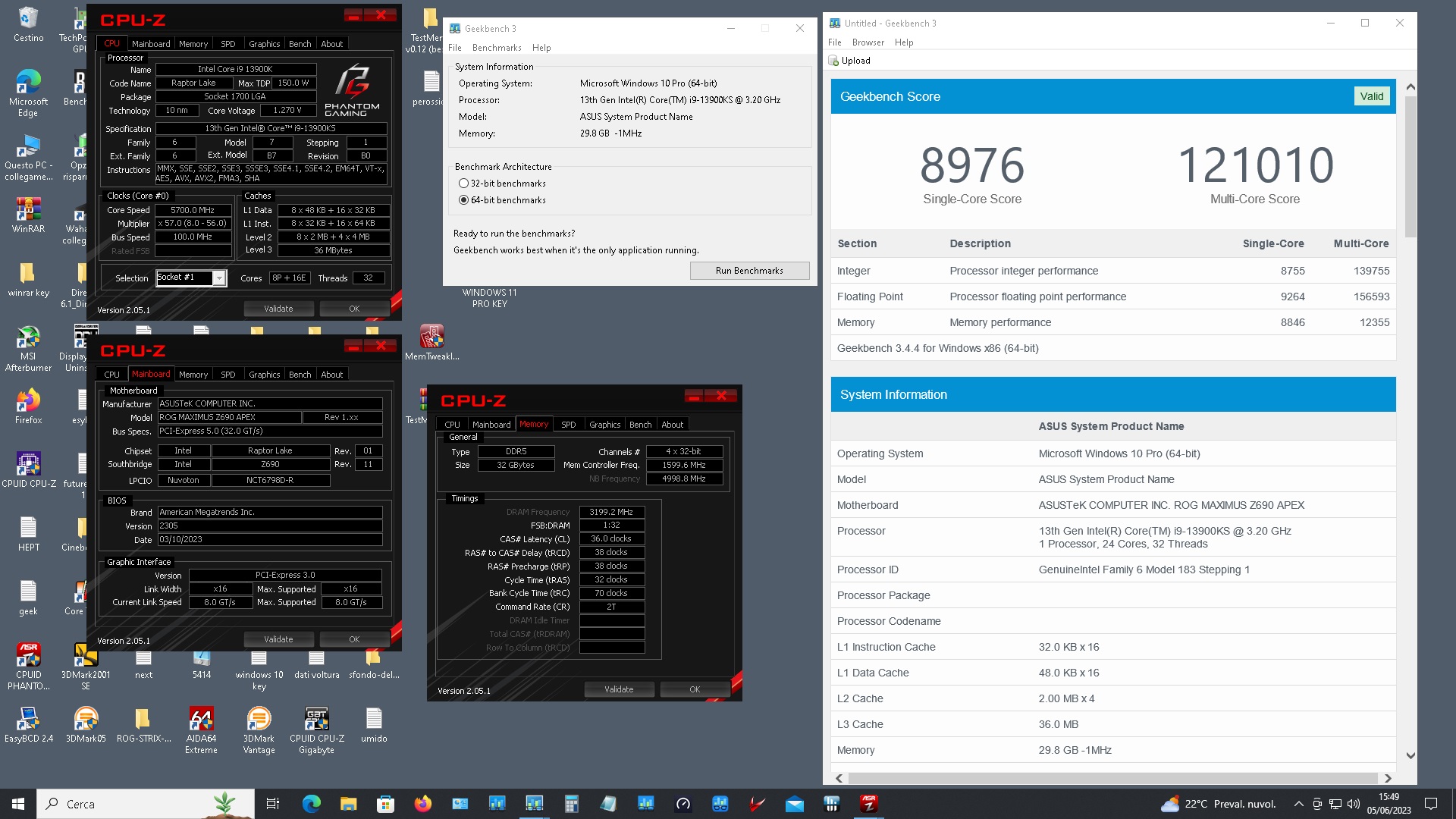This screenshot has width=1456, height=819.
Task: Click the horizontal scroll right arrow in Geekbench
Action: 1388,778
